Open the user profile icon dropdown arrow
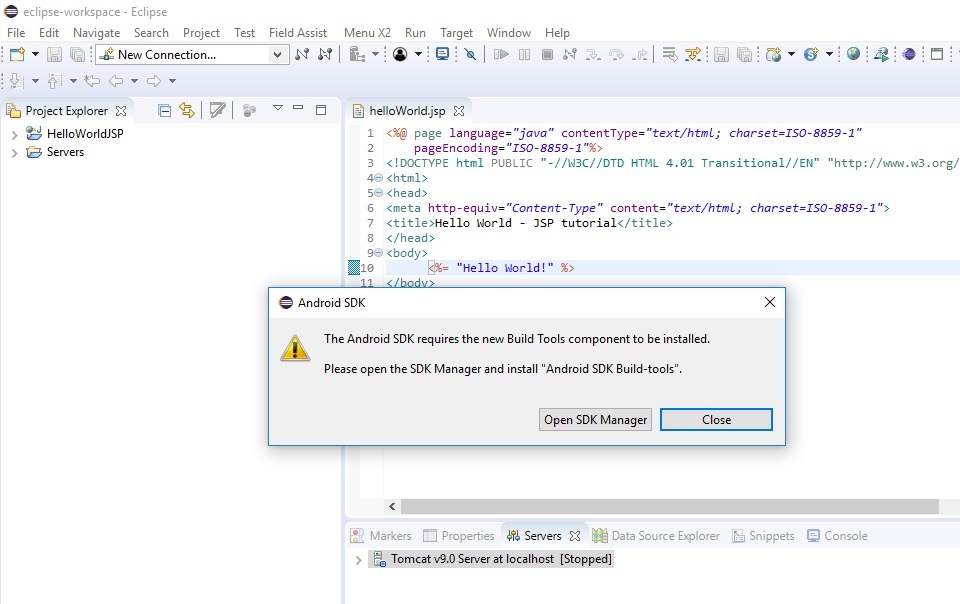 tap(418, 54)
